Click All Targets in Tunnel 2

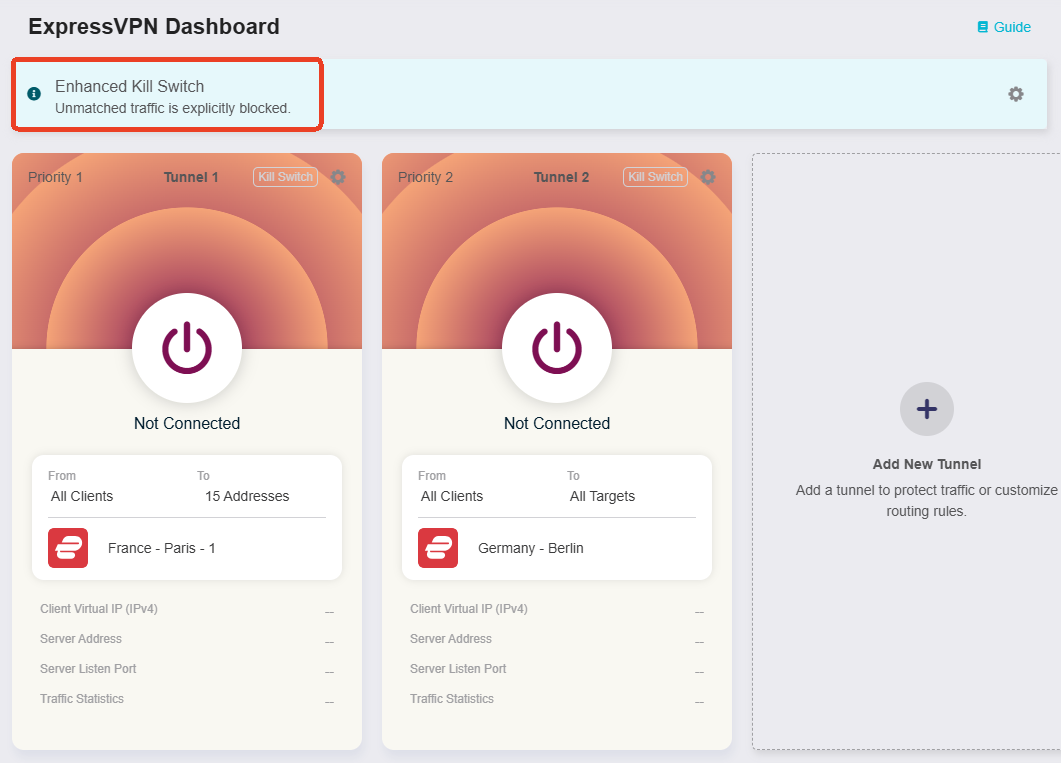tap(602, 496)
